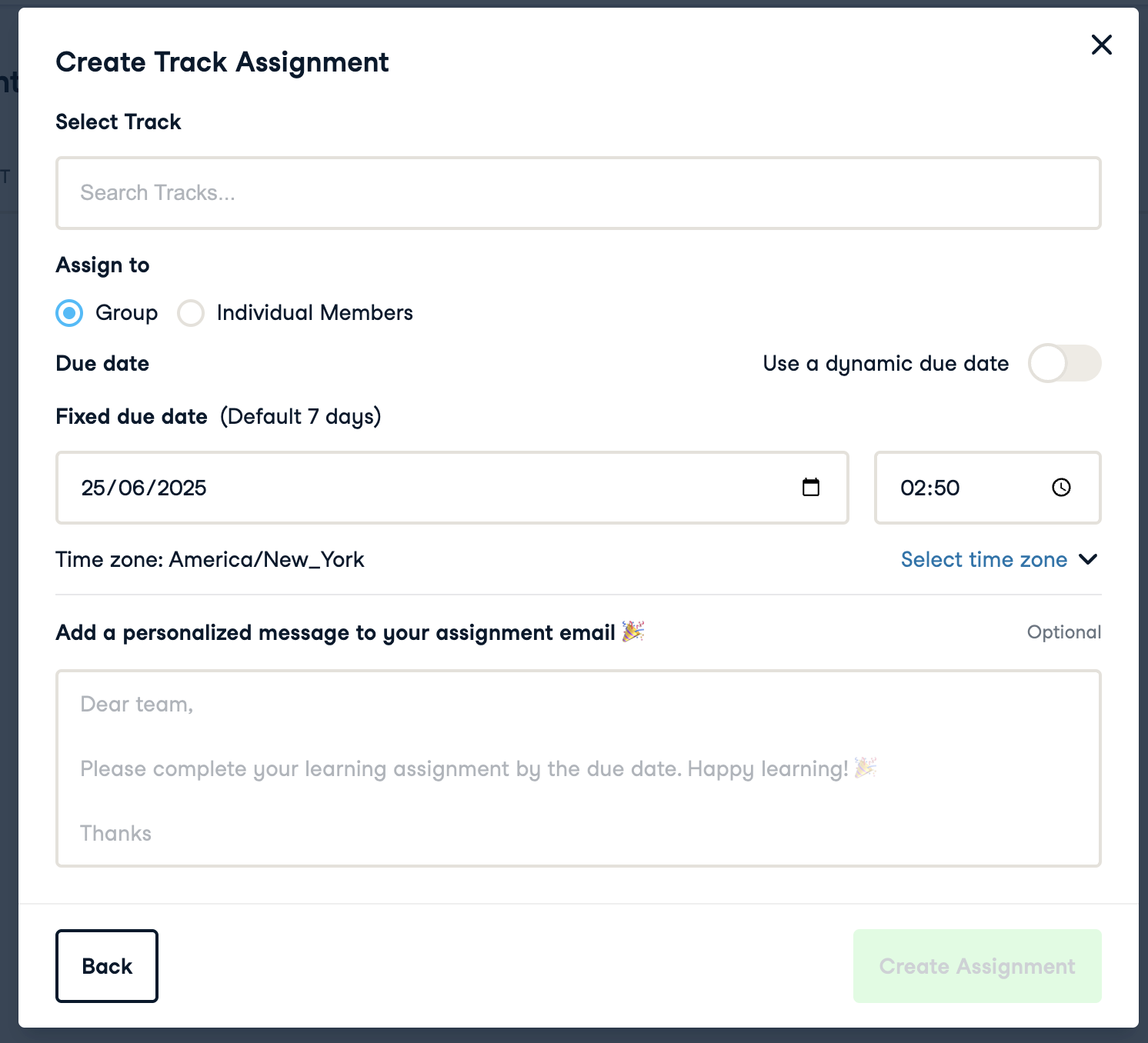Click the Select time zone link

[x=983, y=559]
